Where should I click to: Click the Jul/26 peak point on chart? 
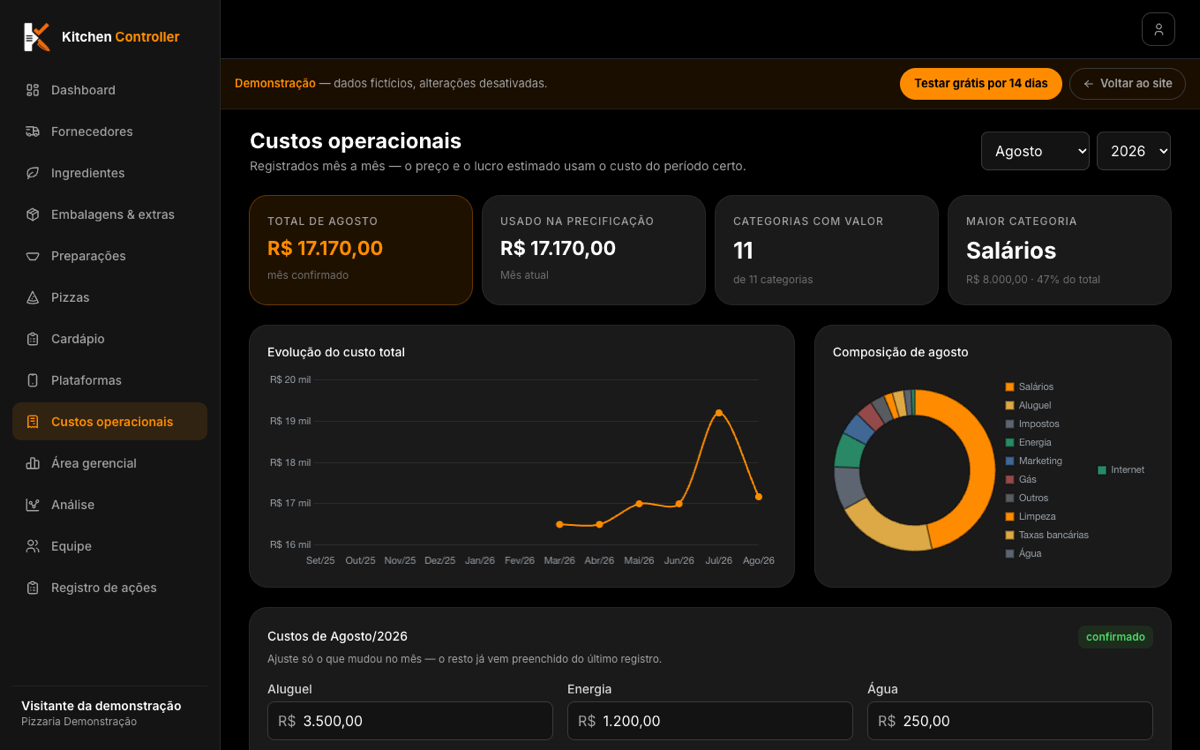pos(719,412)
